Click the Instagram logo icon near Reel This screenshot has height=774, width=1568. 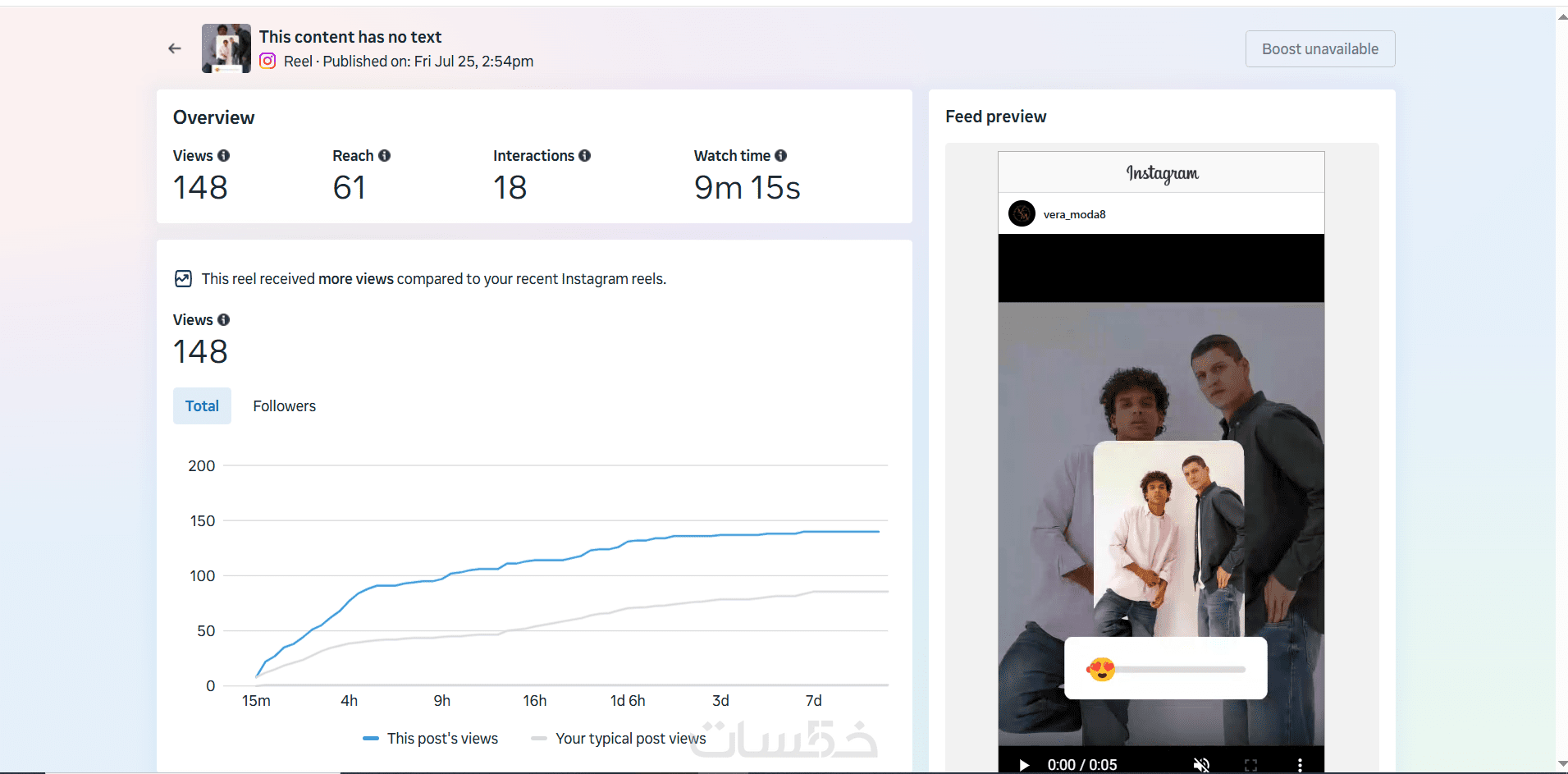267,61
